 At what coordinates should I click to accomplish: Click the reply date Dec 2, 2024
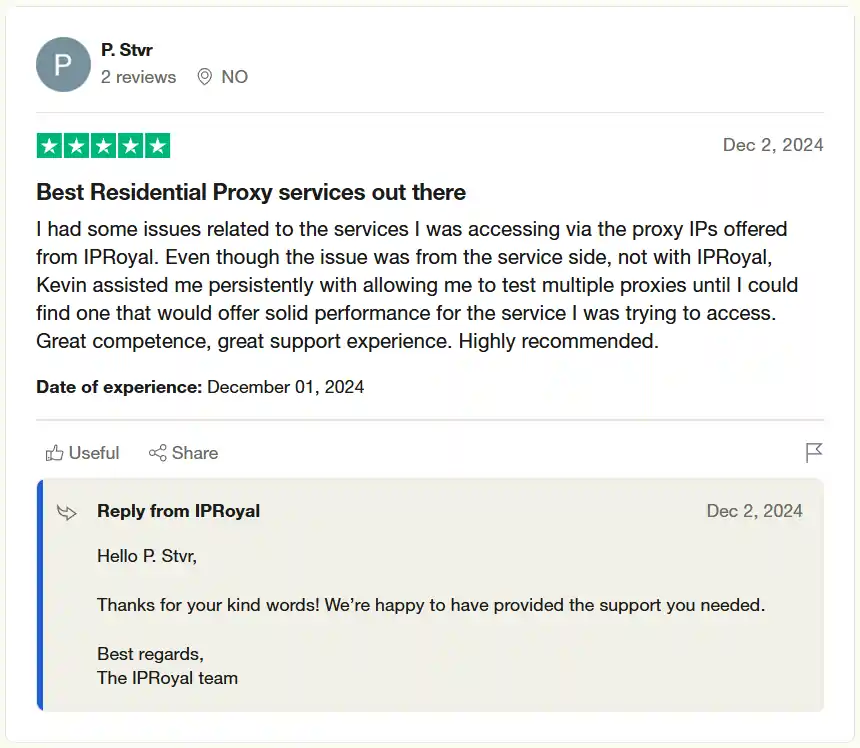click(x=755, y=511)
